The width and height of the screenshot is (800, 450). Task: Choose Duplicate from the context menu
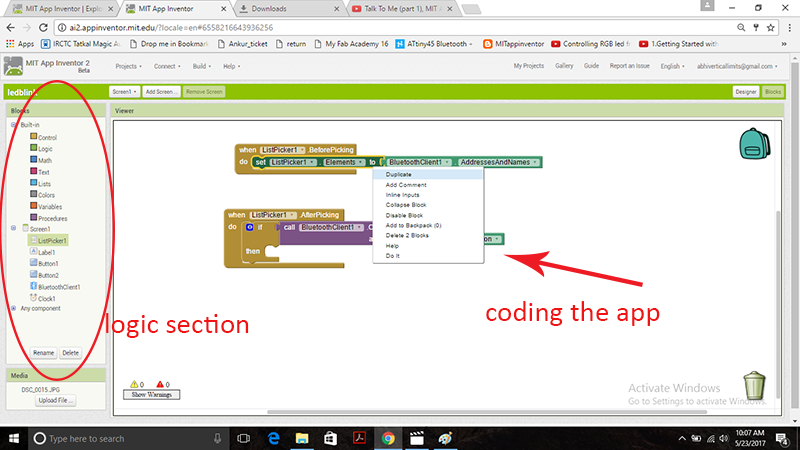click(x=428, y=174)
